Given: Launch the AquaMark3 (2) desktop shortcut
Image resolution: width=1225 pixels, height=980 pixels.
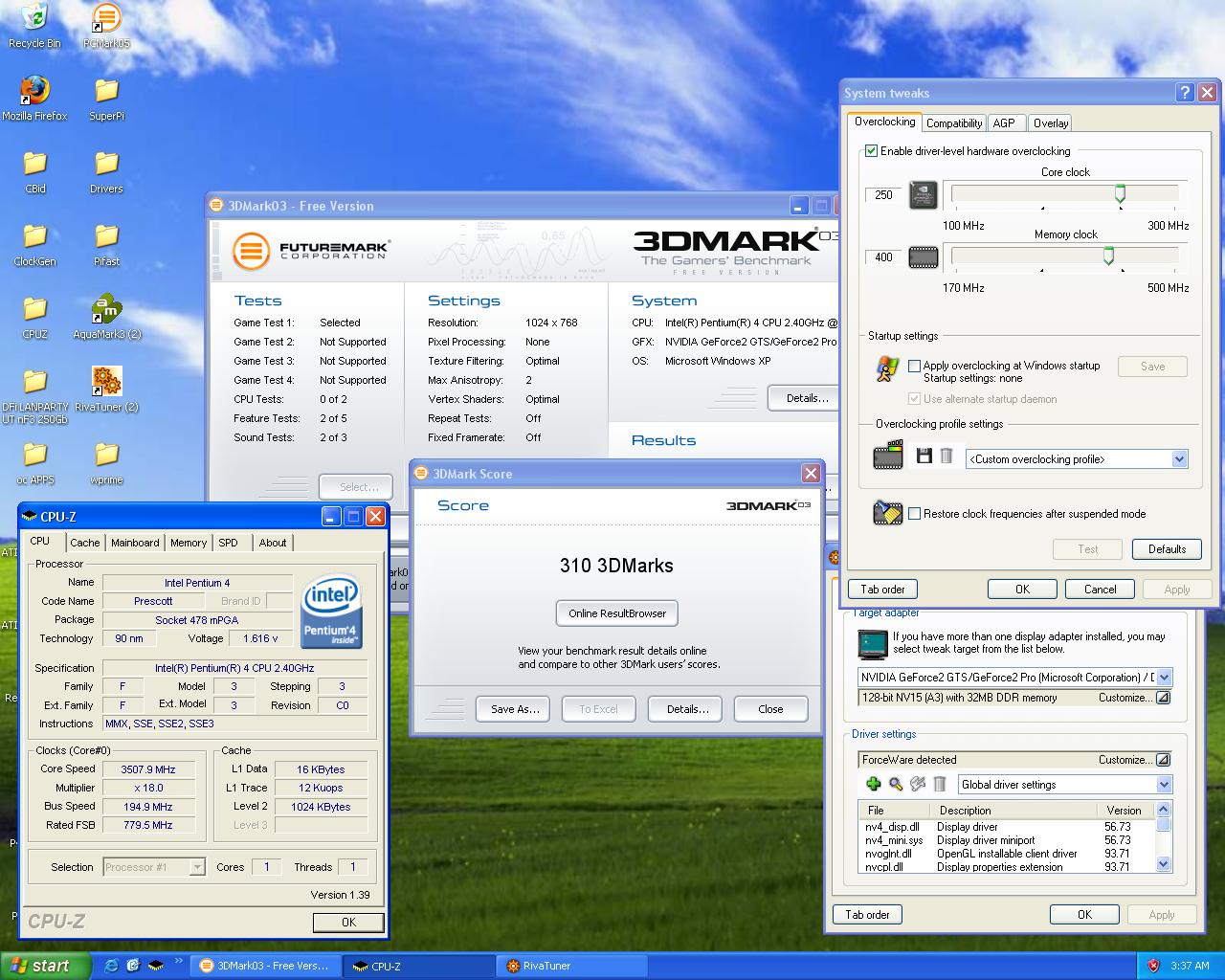Looking at the screenshot, I should pos(106,317).
